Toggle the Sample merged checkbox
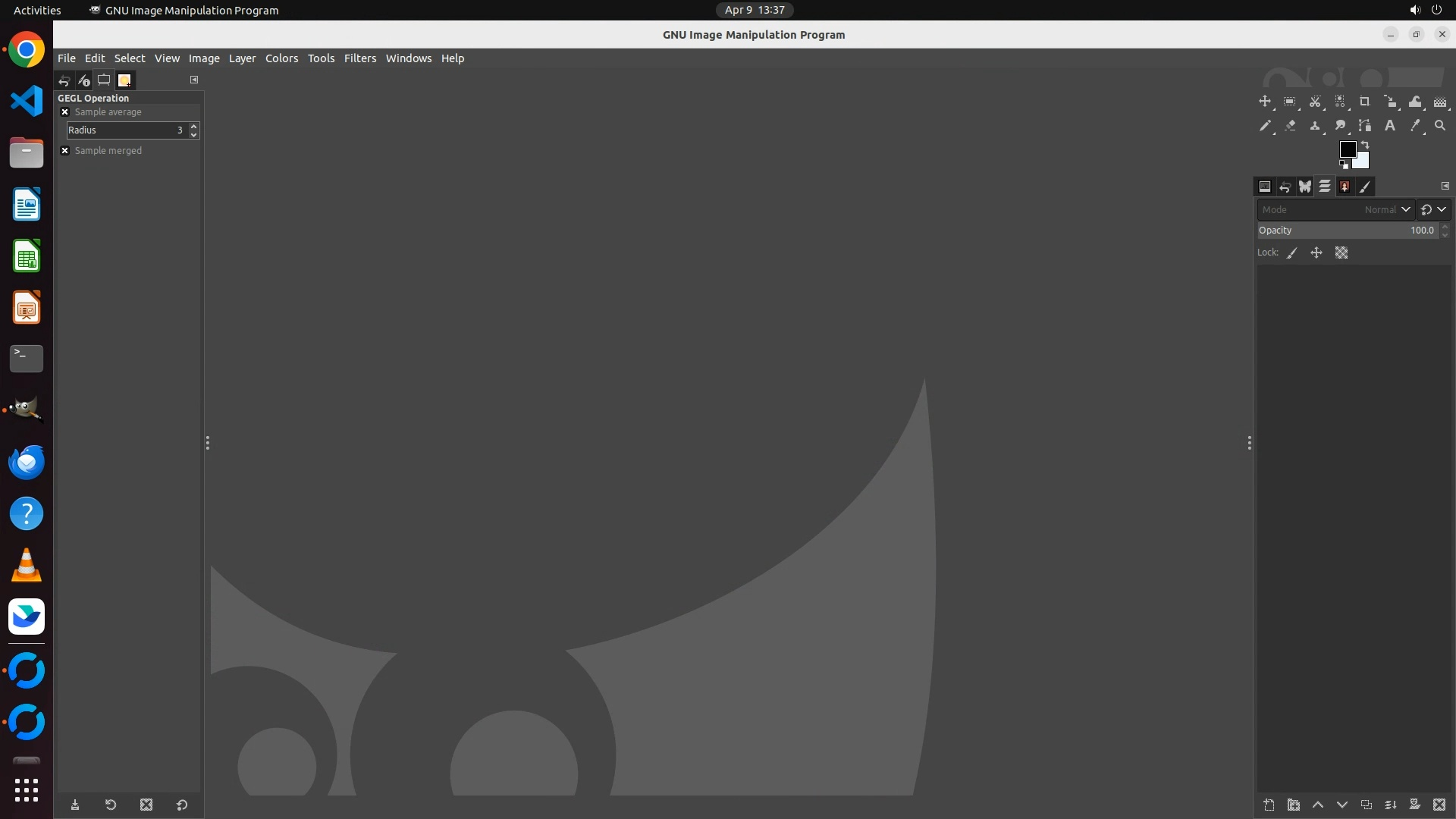The height and width of the screenshot is (819, 1456). coord(65,151)
